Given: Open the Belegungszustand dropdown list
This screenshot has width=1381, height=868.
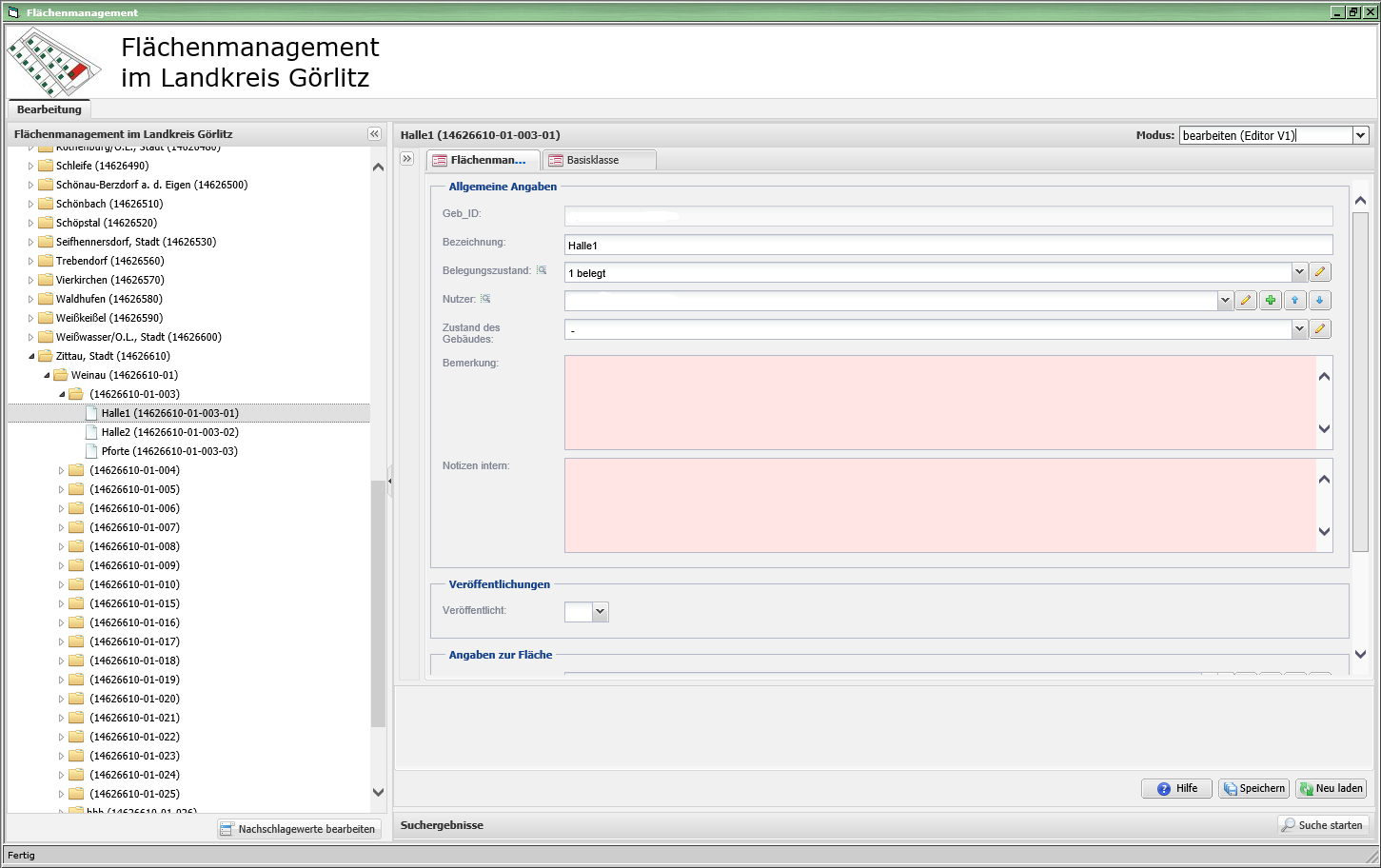Looking at the screenshot, I should 1298,272.
